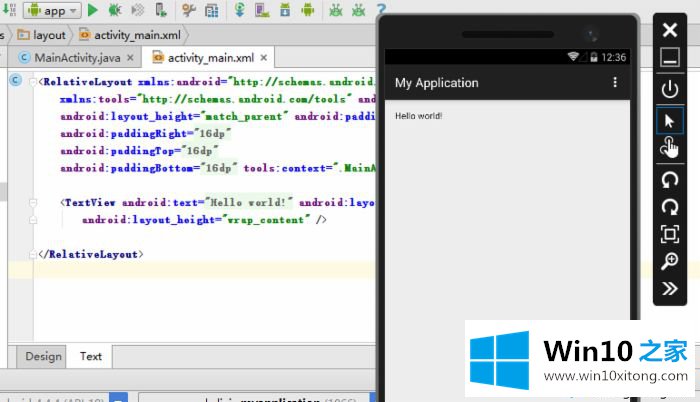
Task: Click the Hello world text in emulator
Action: tap(418, 116)
